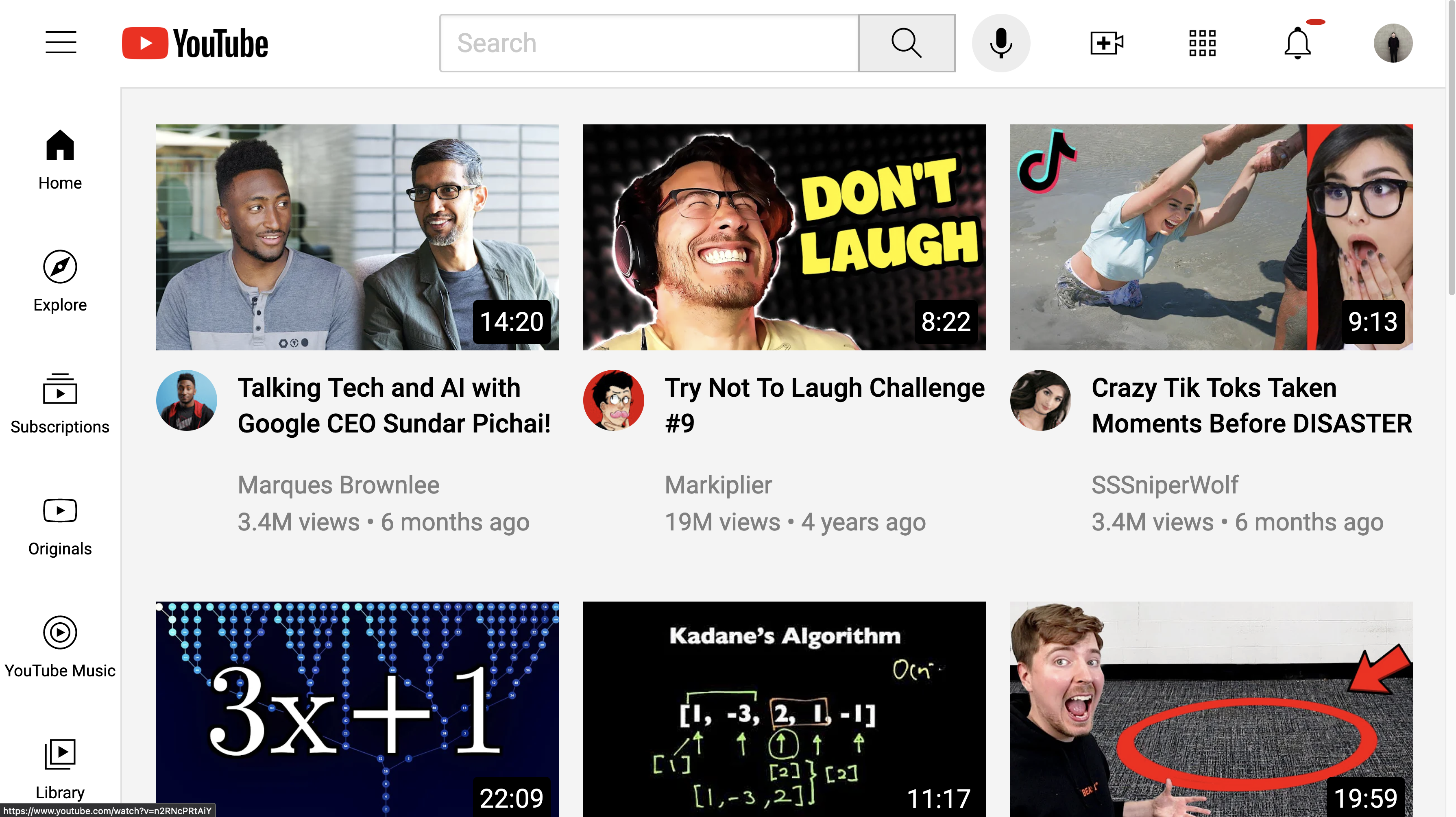Image resolution: width=1456 pixels, height=817 pixels.
Task: Open the YouTube apps grid
Action: click(1202, 43)
